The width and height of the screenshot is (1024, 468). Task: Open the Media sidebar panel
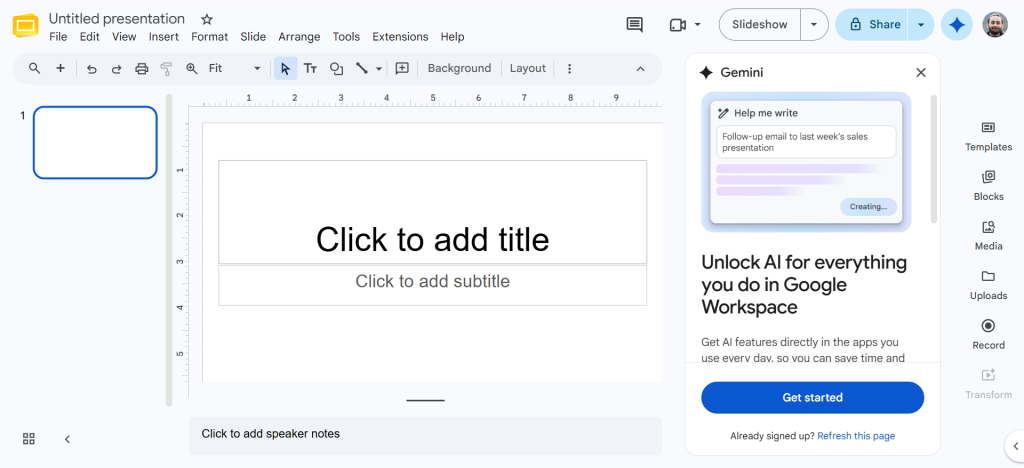(988, 235)
